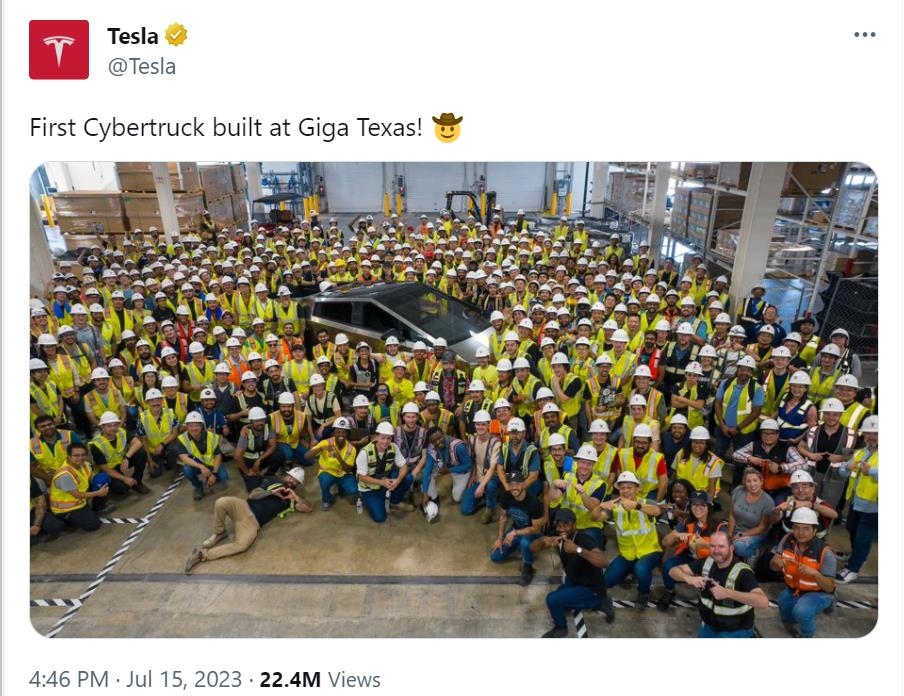Open the red Tesla logo avatar
904x696 pixels.
[x=59, y=50]
